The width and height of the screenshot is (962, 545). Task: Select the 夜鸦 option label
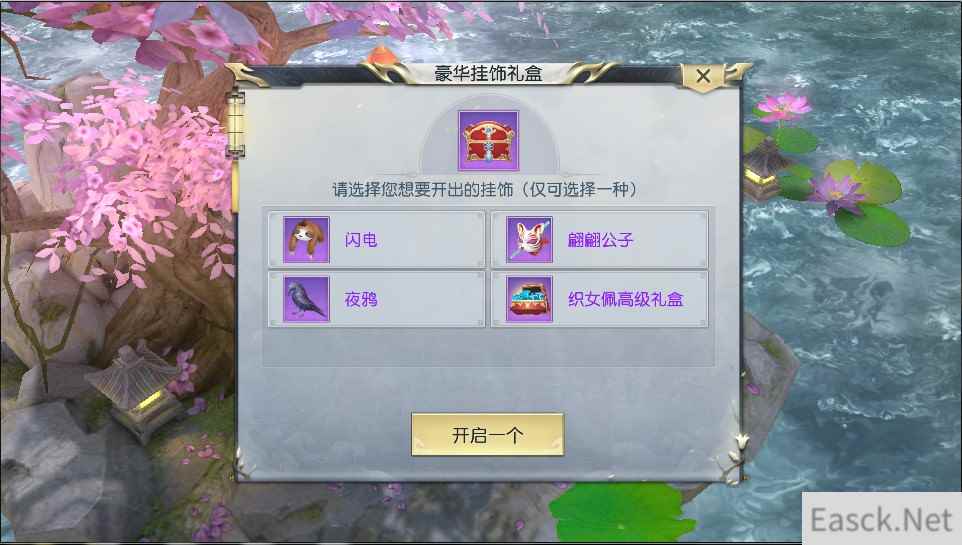[361, 300]
